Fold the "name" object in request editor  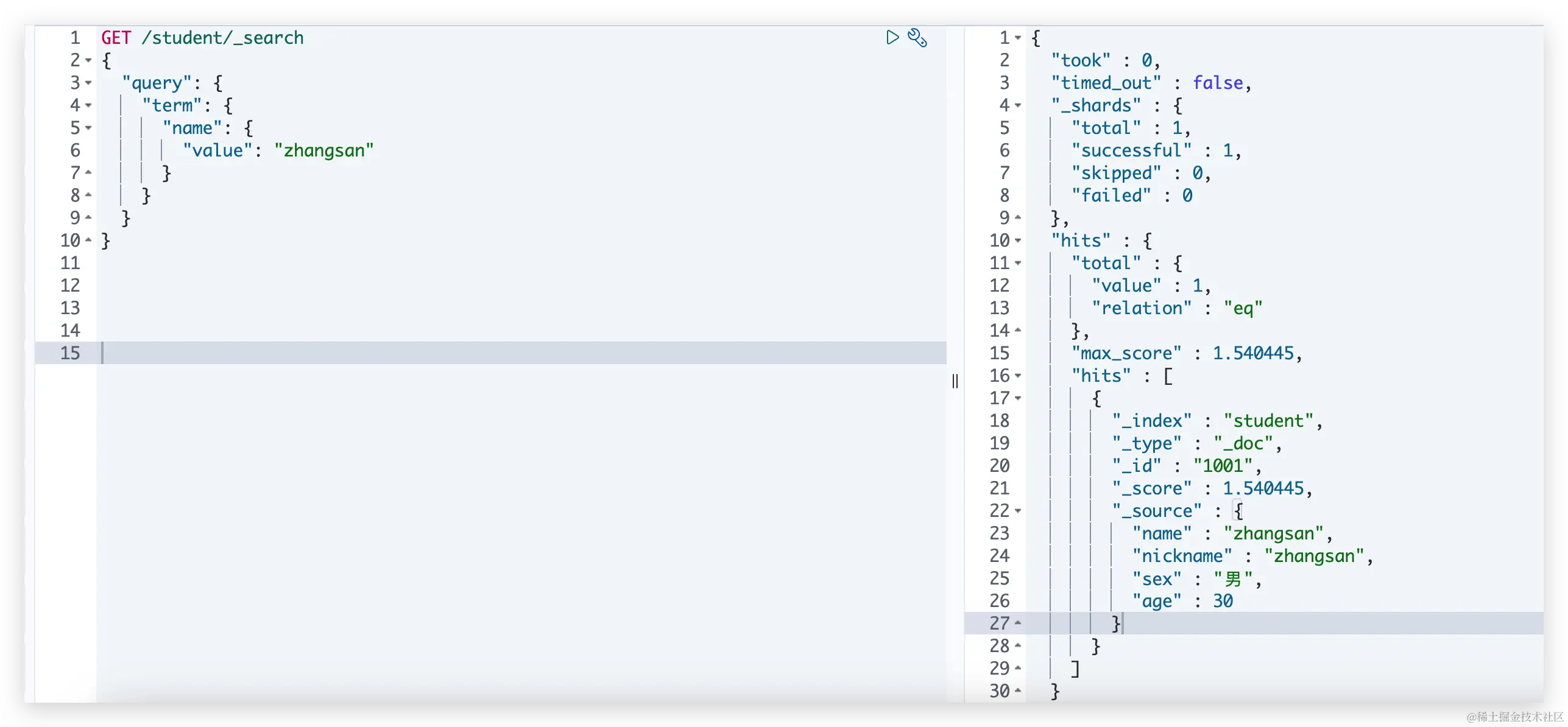(x=89, y=128)
